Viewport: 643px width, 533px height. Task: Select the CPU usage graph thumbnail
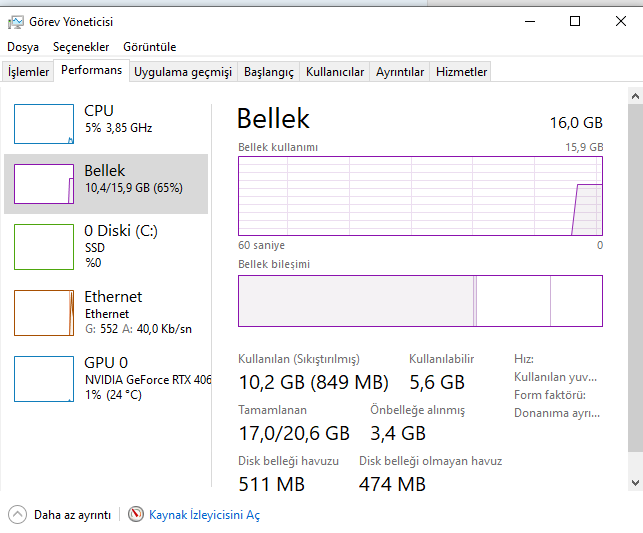click(44, 124)
